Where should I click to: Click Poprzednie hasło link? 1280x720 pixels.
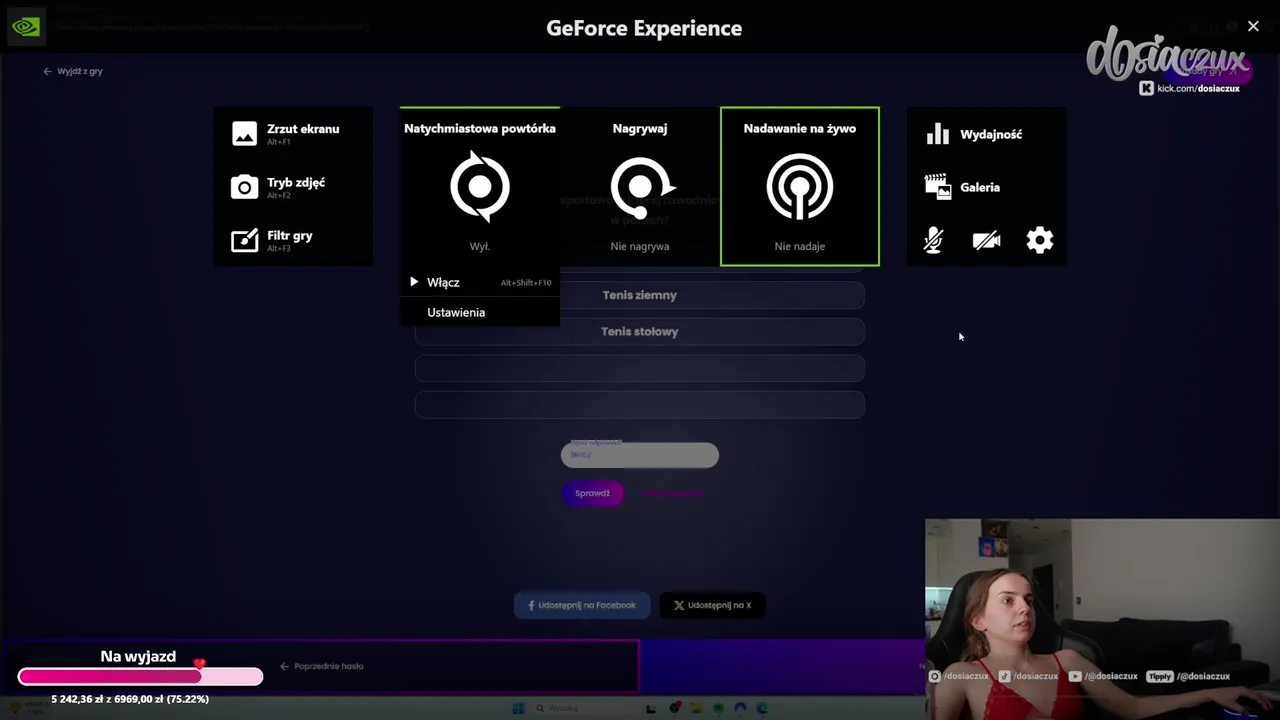pos(322,666)
